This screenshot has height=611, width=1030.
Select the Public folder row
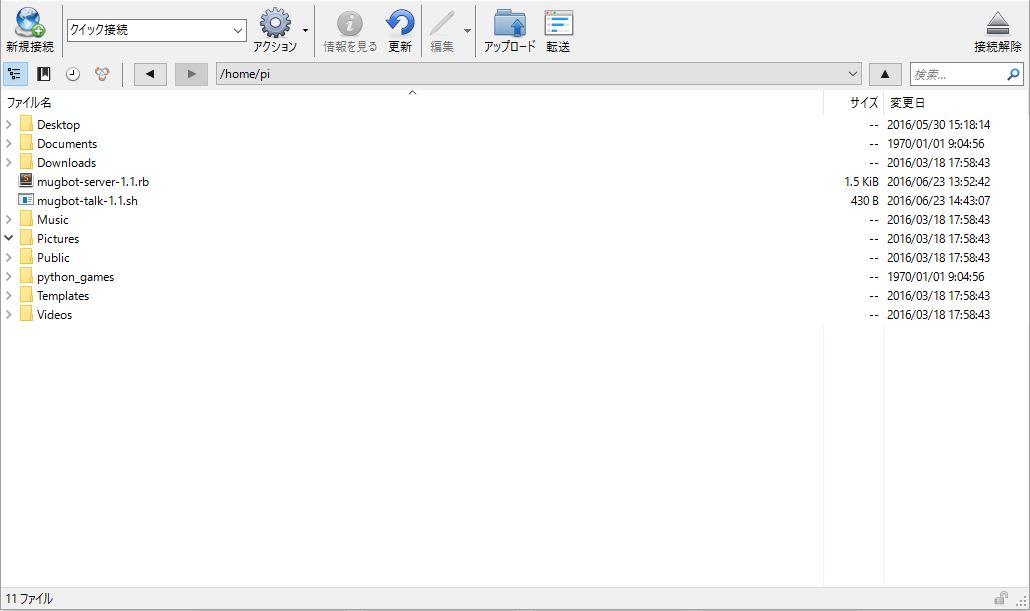click(x=514, y=258)
